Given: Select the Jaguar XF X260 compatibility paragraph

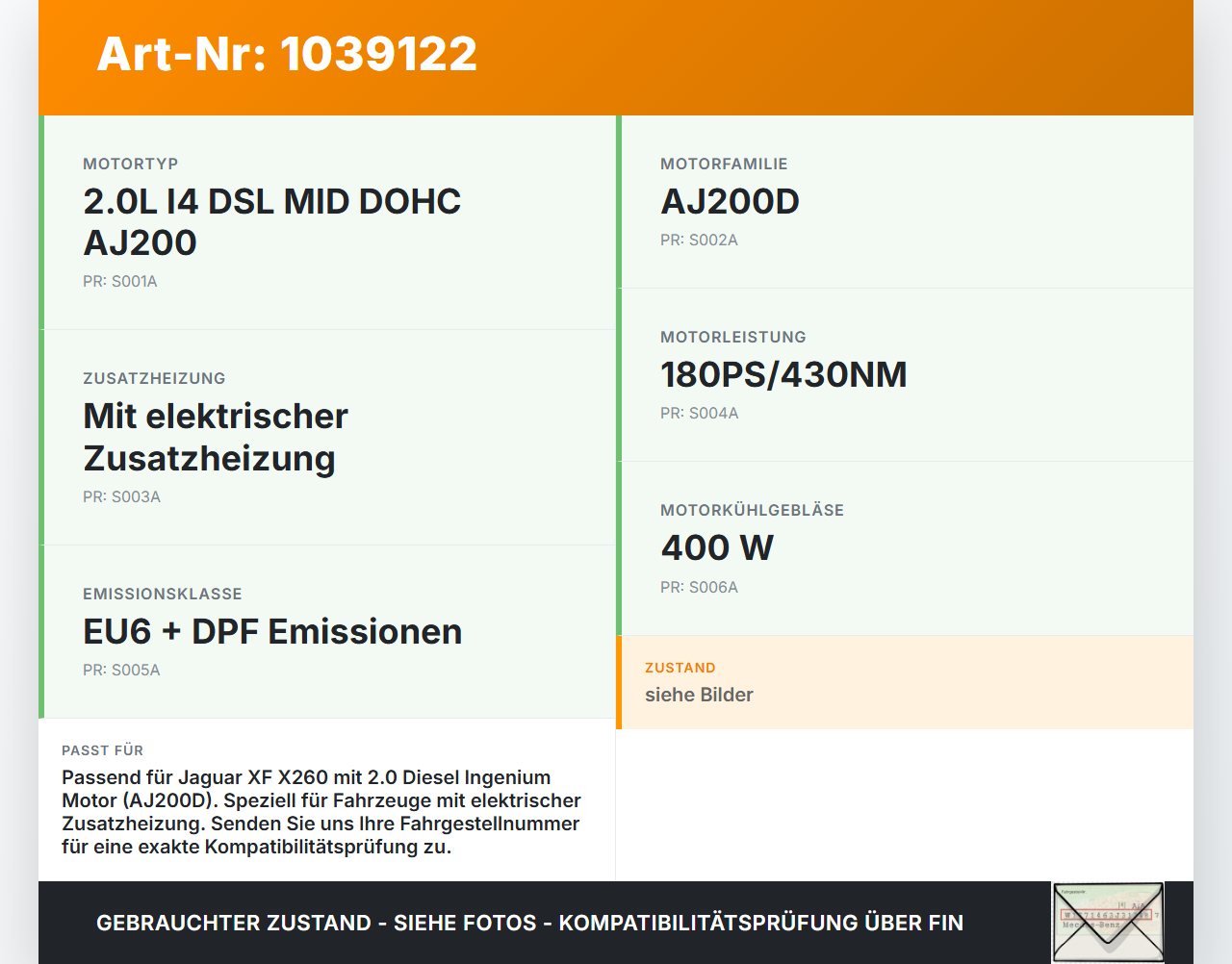Looking at the screenshot, I should click(321, 812).
